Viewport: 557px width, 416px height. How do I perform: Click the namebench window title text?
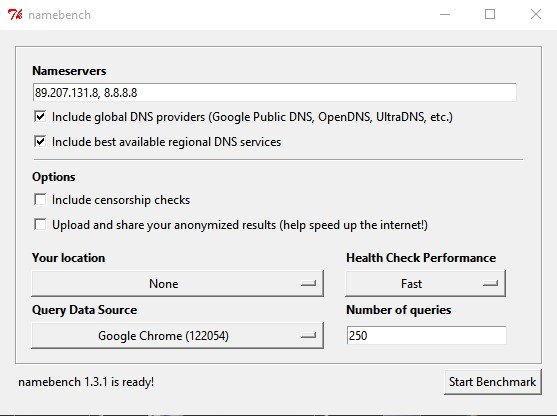pyautogui.click(x=59, y=15)
